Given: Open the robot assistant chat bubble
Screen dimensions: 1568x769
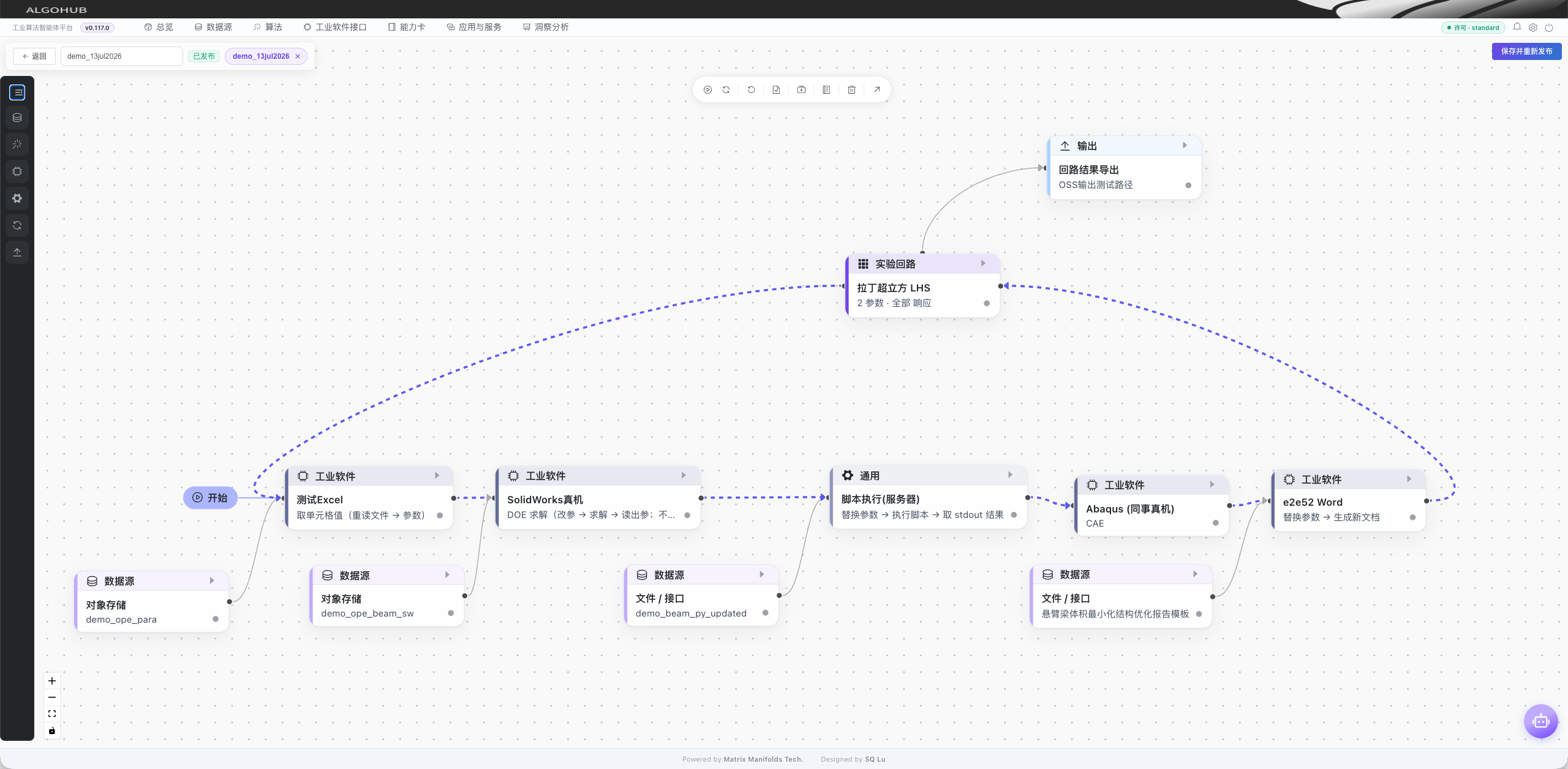Looking at the screenshot, I should (x=1540, y=721).
